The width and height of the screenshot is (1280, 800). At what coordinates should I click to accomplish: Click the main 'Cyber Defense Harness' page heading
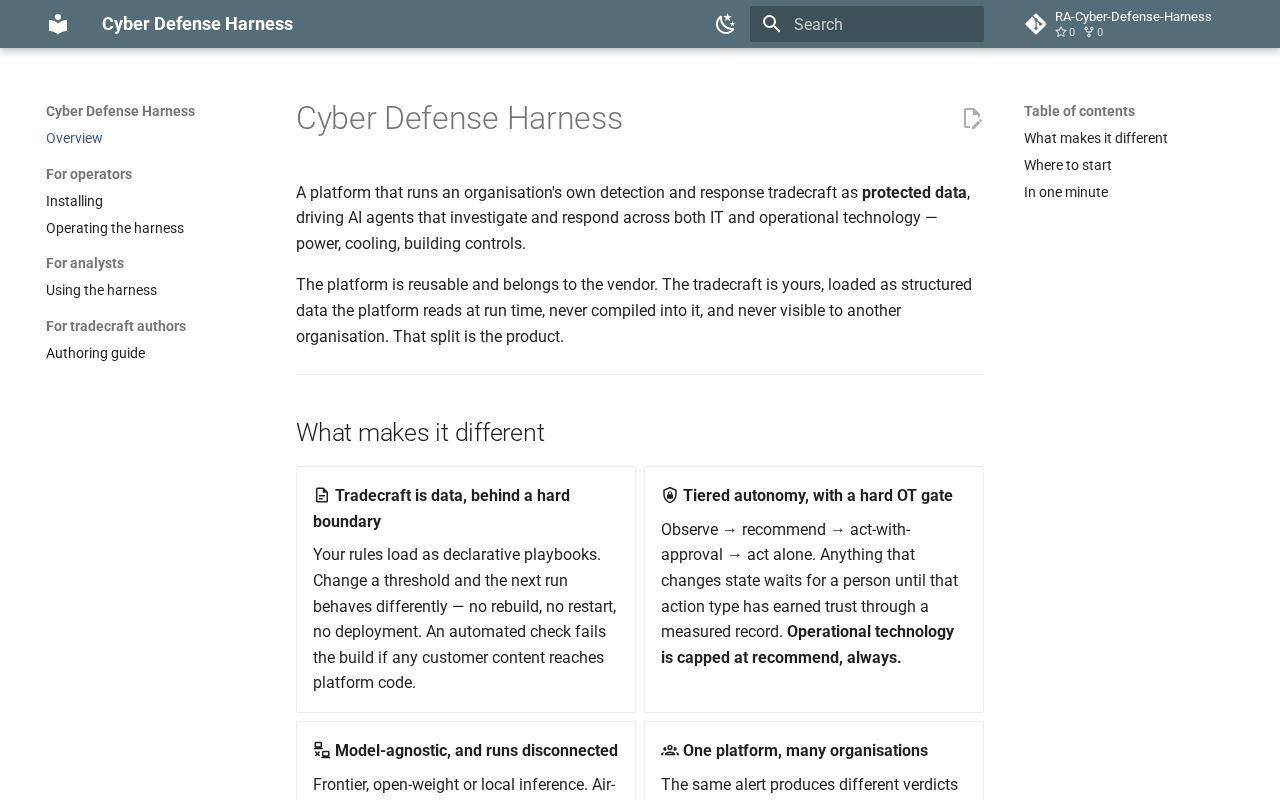click(459, 118)
